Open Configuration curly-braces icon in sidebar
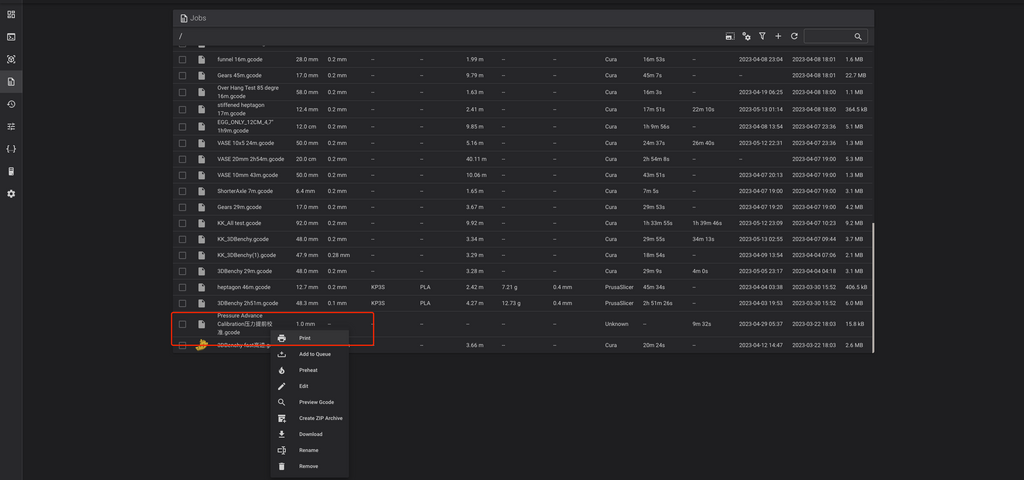1024x480 pixels. coord(10,149)
